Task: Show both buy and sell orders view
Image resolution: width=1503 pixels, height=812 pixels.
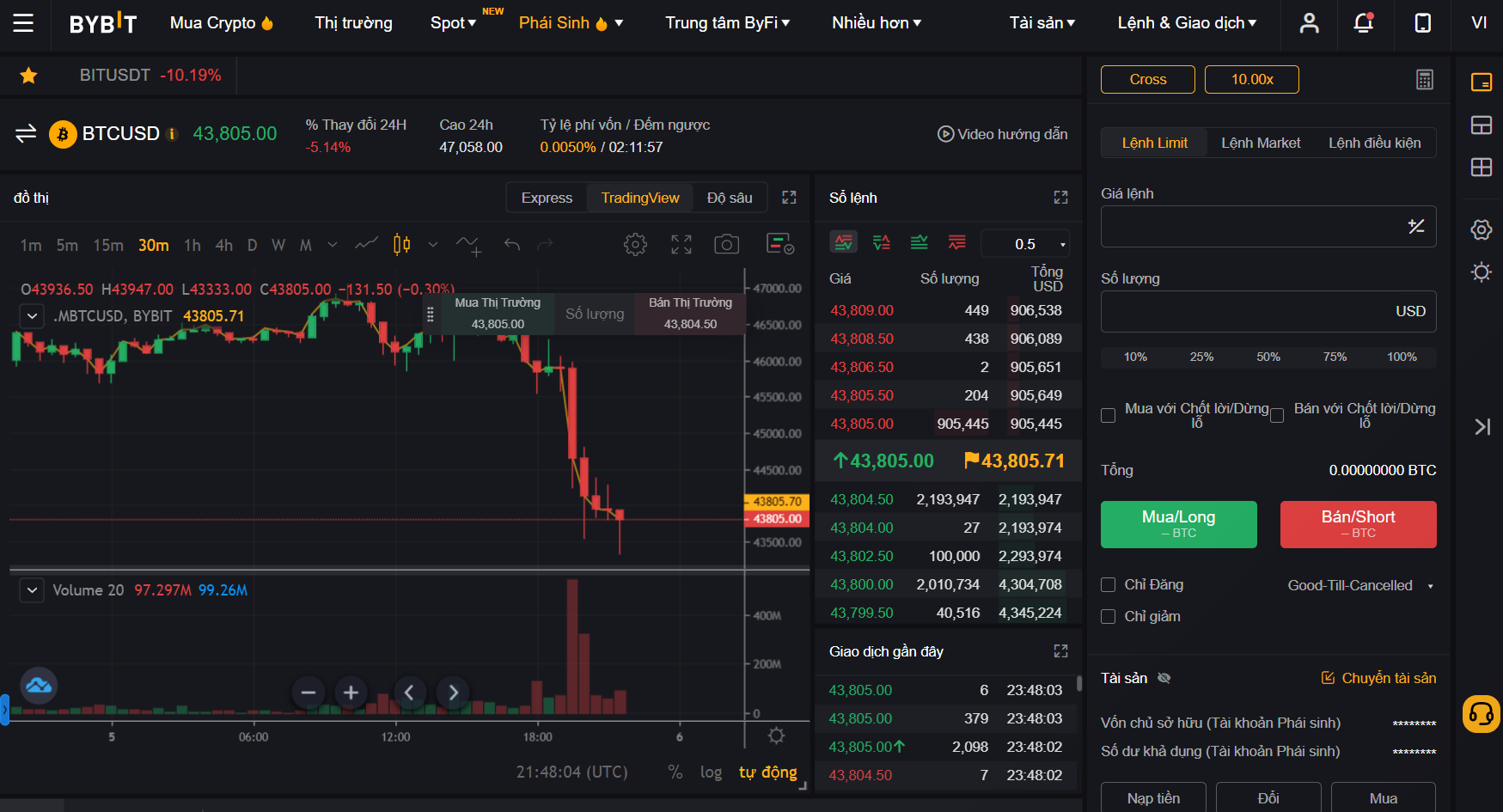Action: [x=844, y=243]
